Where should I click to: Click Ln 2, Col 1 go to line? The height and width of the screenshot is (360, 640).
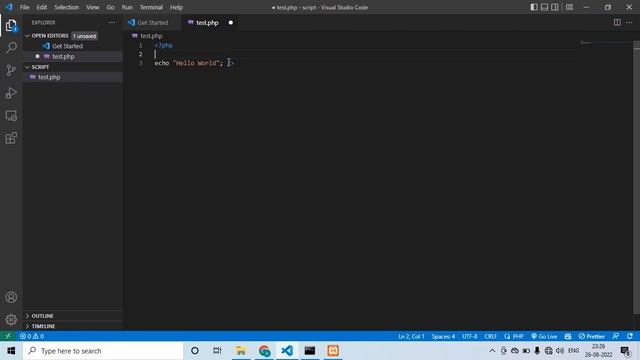[411, 336]
